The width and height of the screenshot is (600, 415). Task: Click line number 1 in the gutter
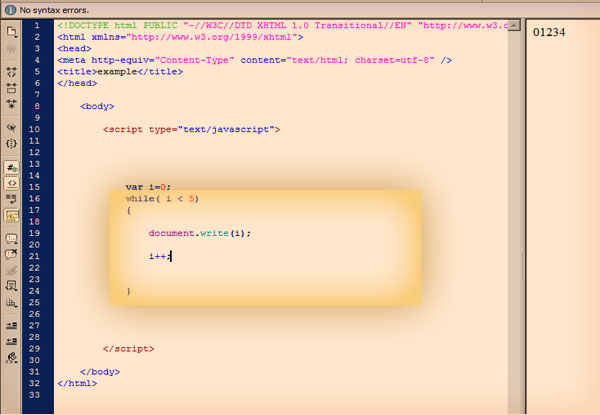point(37,26)
